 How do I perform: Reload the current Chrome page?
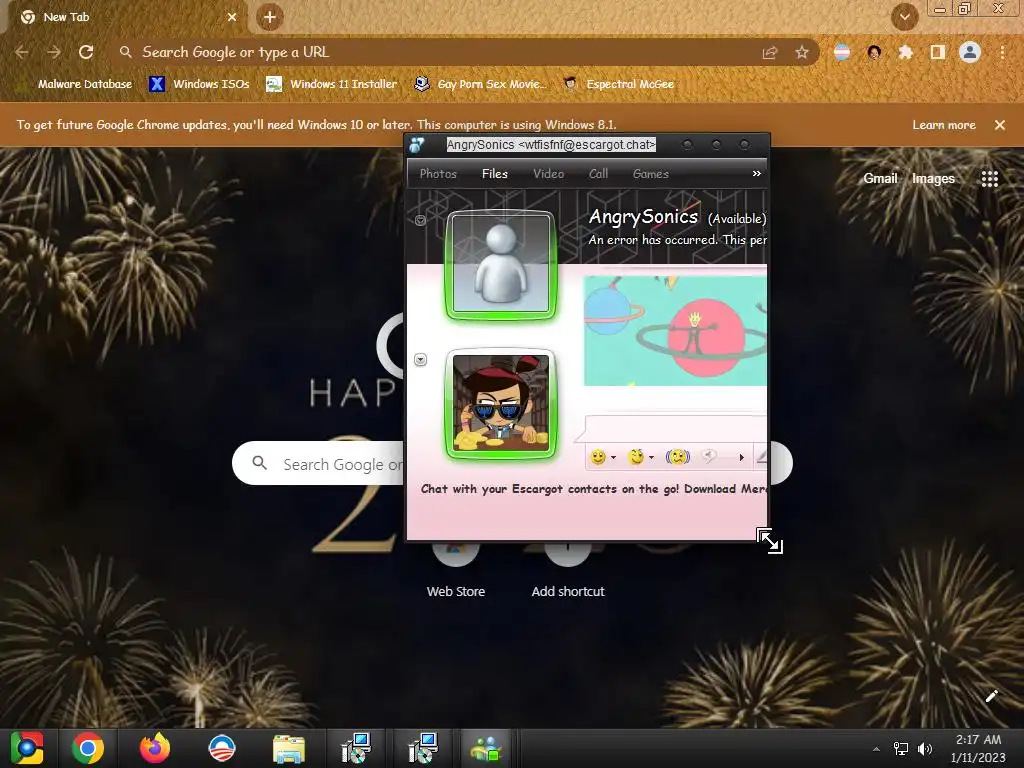tap(86, 52)
